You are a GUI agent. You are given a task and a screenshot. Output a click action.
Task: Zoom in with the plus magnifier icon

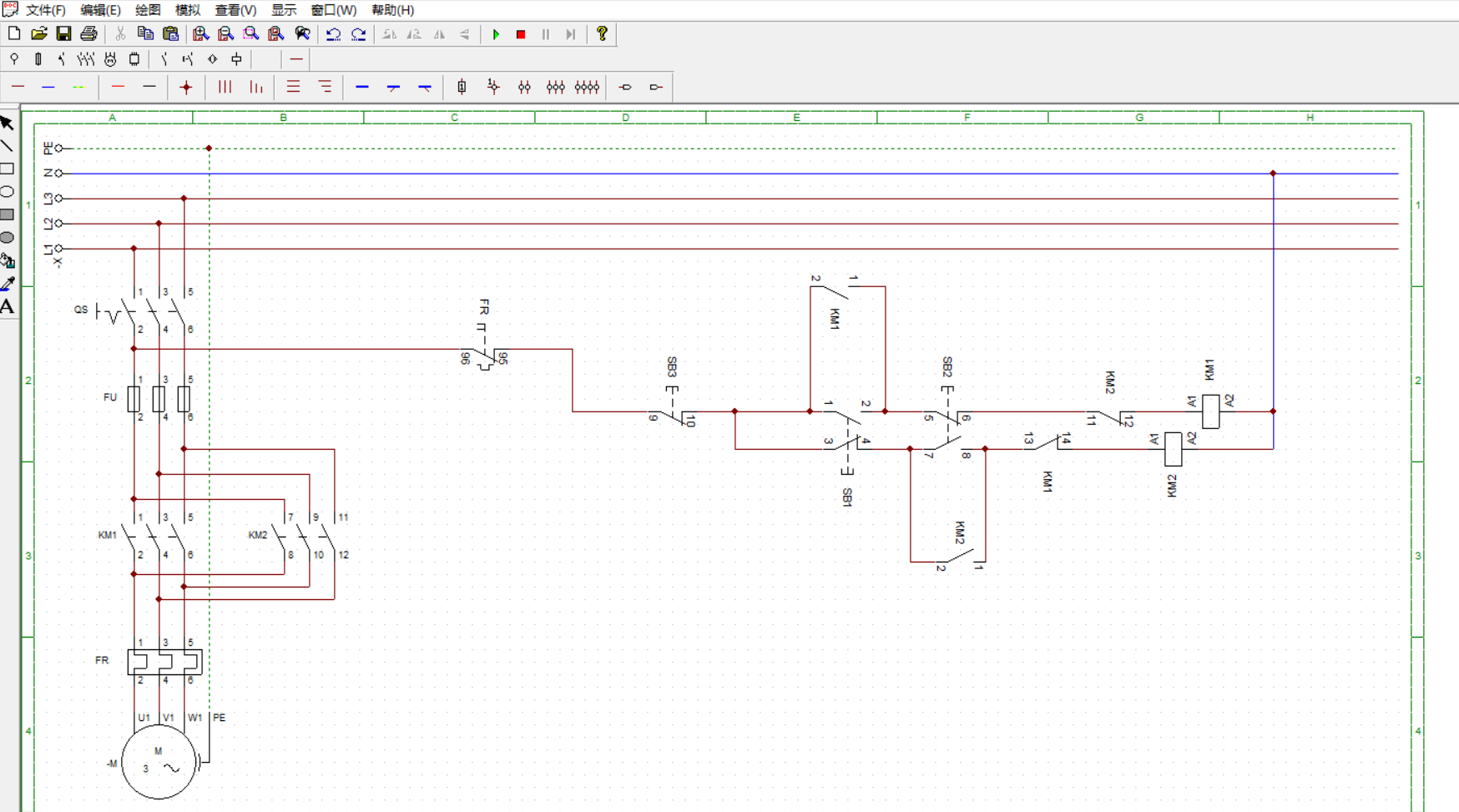point(200,34)
